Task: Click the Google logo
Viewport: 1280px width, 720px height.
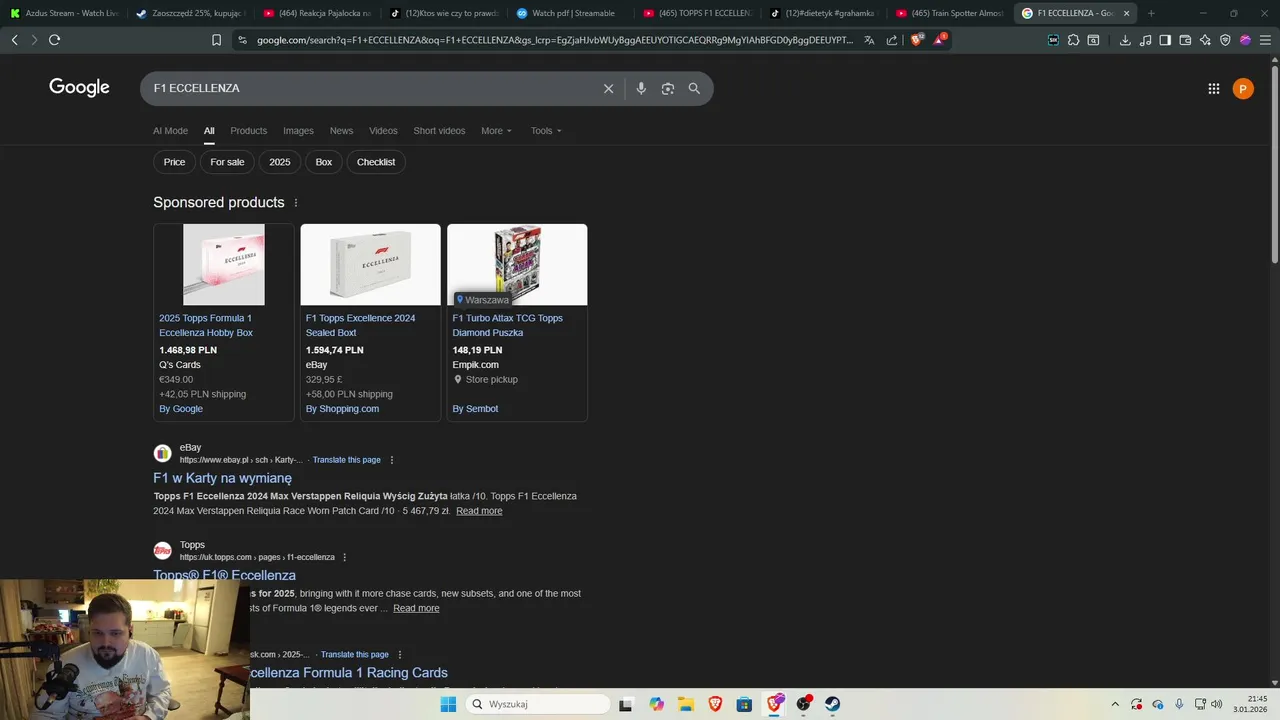Action: point(79,88)
